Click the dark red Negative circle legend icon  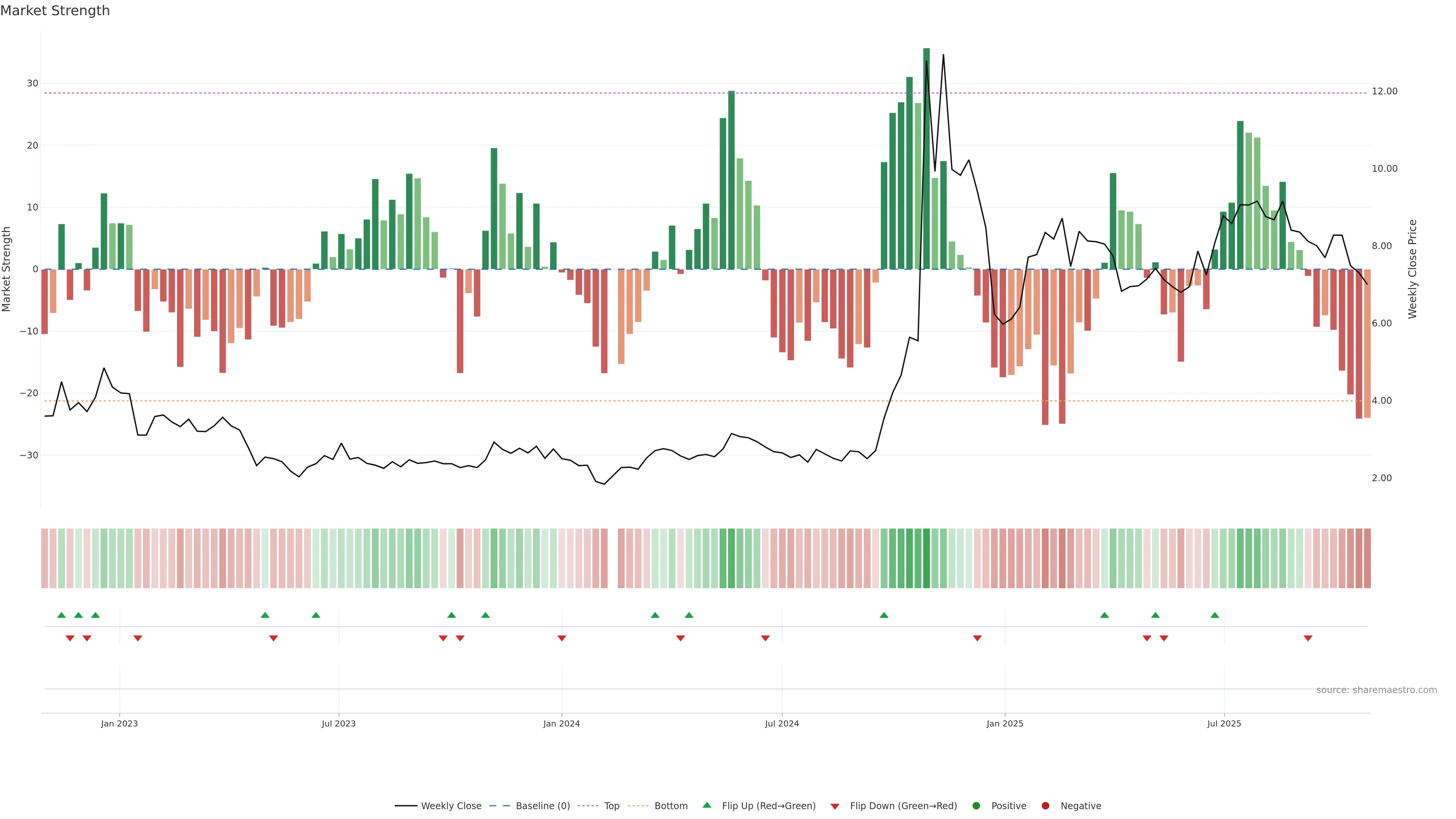point(1045,806)
